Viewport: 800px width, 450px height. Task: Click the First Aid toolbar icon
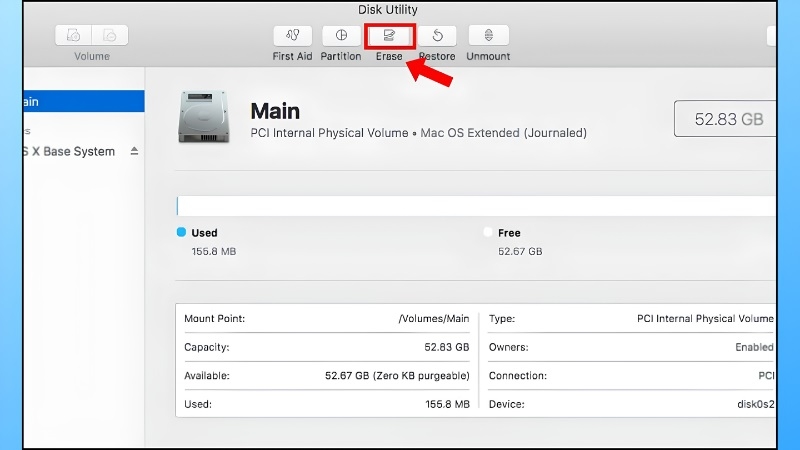point(292,35)
